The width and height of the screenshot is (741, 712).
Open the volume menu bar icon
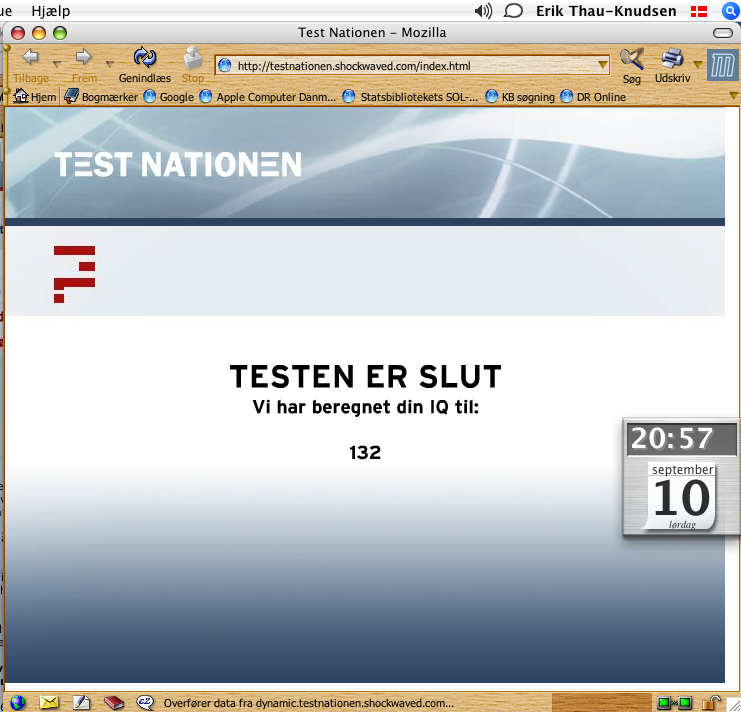click(483, 10)
